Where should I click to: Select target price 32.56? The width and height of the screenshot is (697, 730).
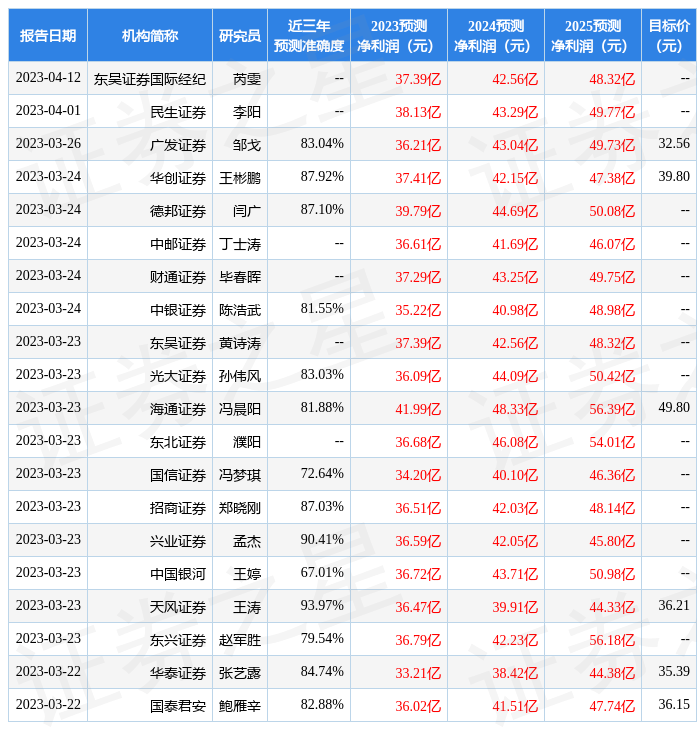[673, 144]
